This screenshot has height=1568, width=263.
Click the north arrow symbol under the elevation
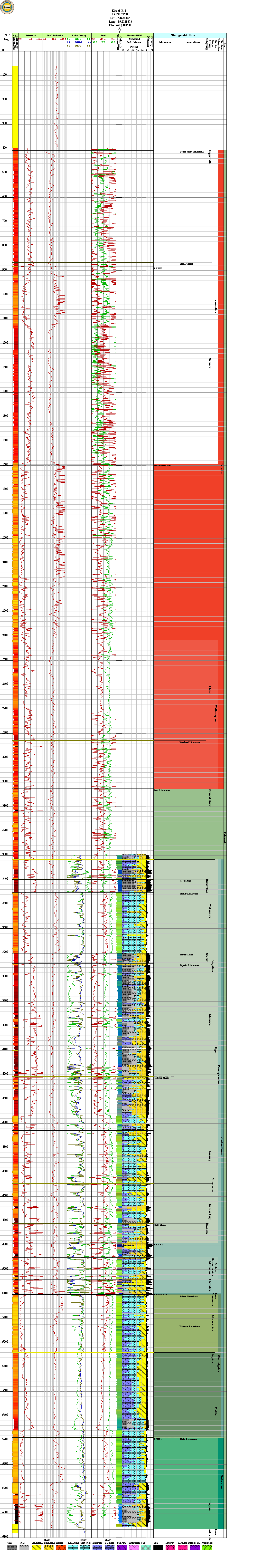[x=120, y=29]
